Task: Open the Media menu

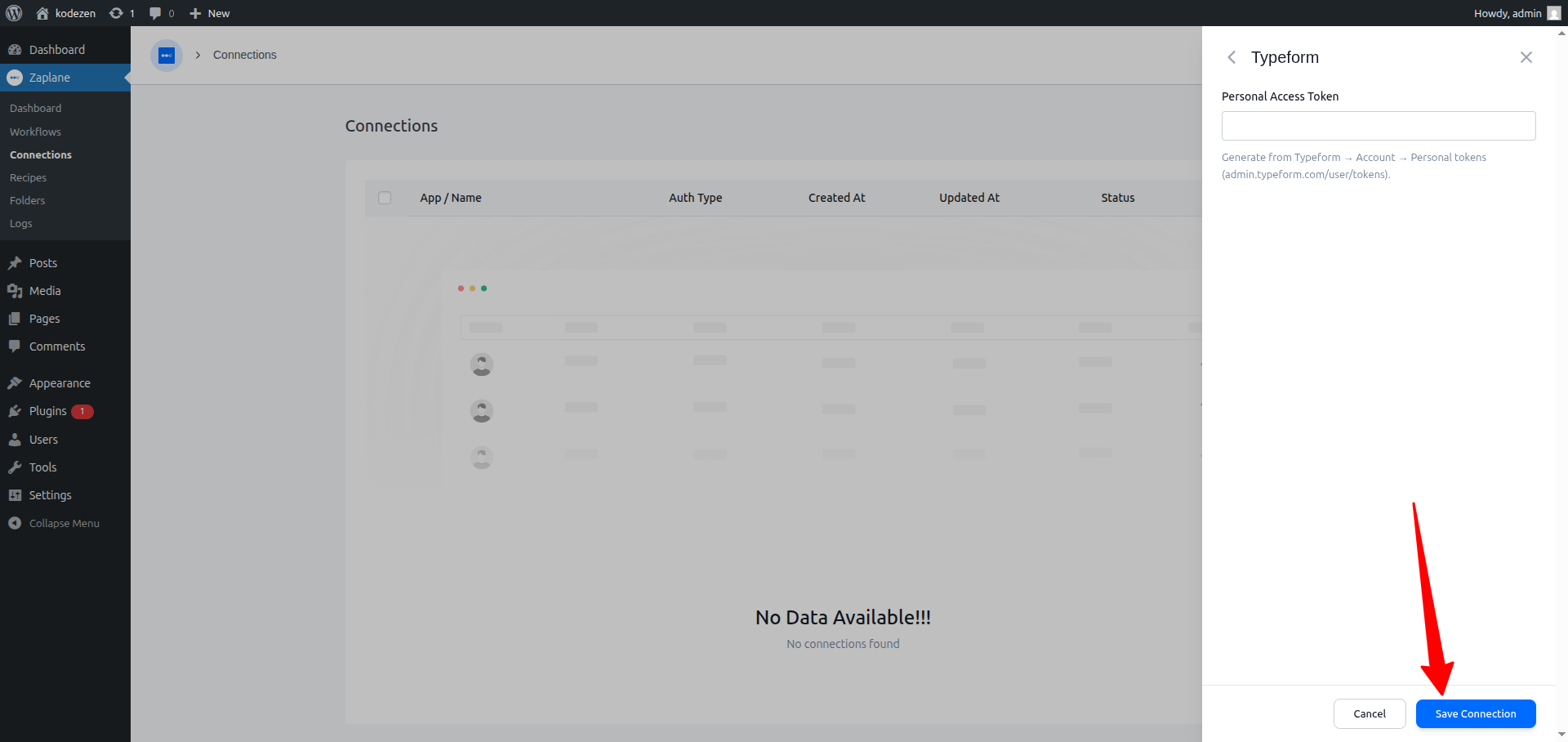Action: click(65, 291)
